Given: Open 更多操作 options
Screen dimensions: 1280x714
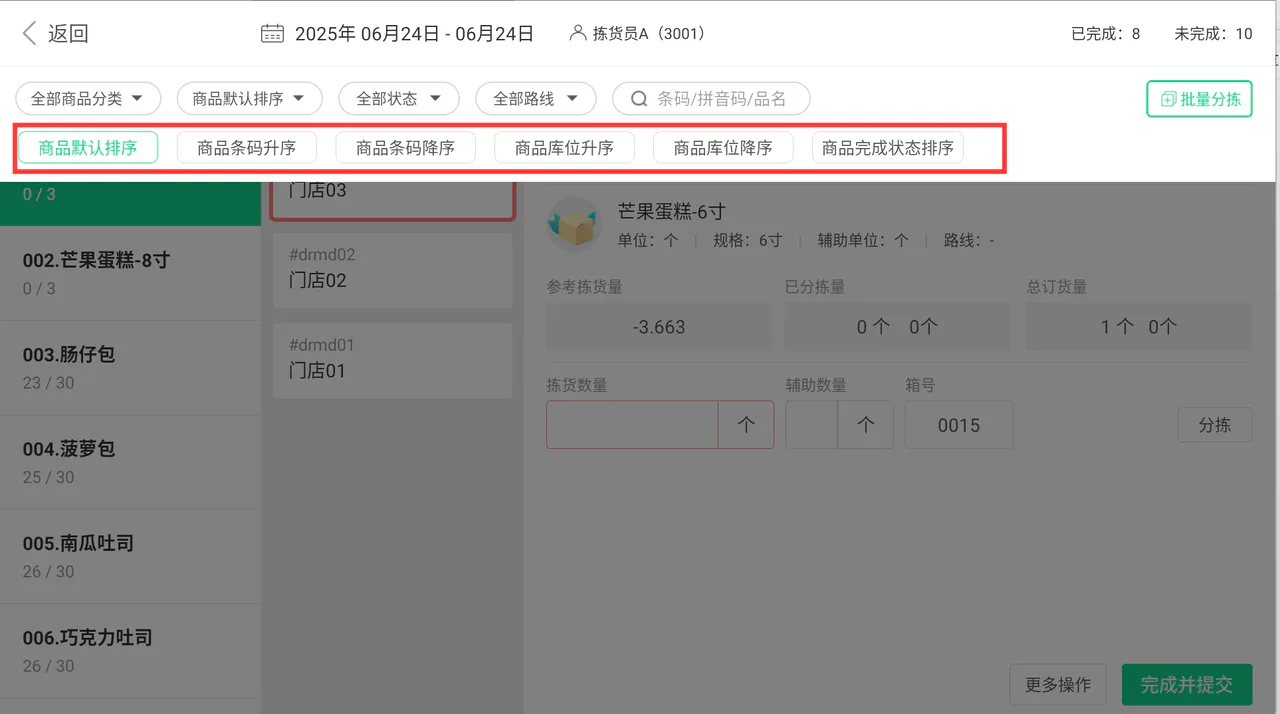Looking at the screenshot, I should tap(1058, 685).
